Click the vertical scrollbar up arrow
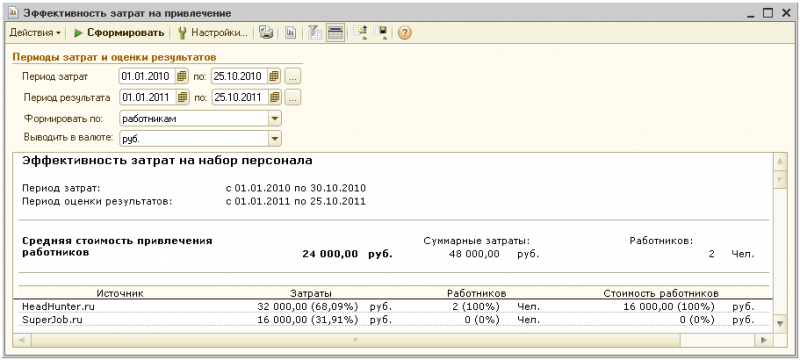This screenshot has height=360, width=800. 780,163
